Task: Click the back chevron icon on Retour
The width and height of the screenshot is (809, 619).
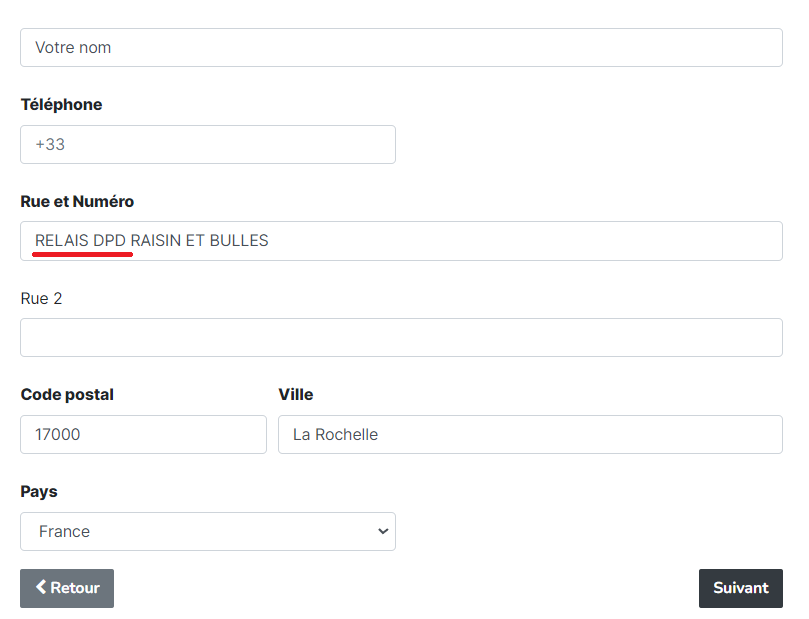Action: (x=41, y=587)
